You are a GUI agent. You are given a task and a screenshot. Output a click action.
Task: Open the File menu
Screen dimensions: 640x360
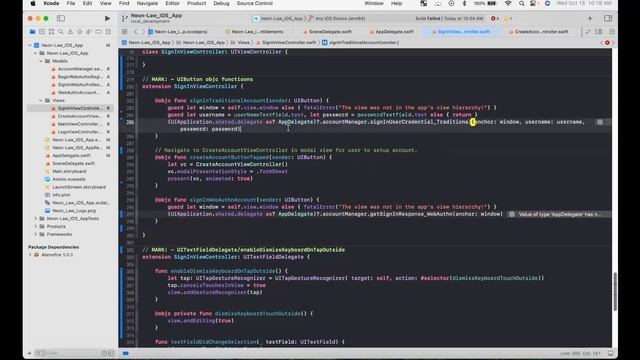[71, 3]
